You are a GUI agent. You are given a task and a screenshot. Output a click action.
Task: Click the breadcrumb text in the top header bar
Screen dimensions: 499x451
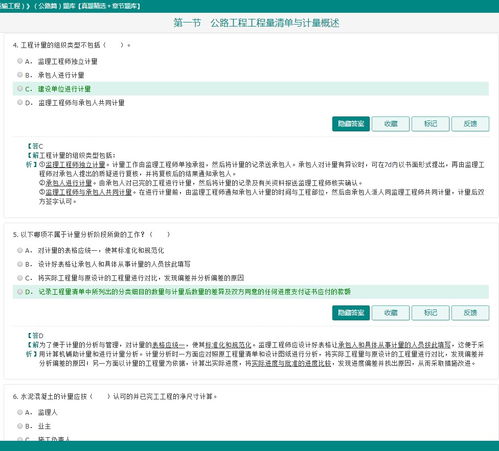point(70,6)
